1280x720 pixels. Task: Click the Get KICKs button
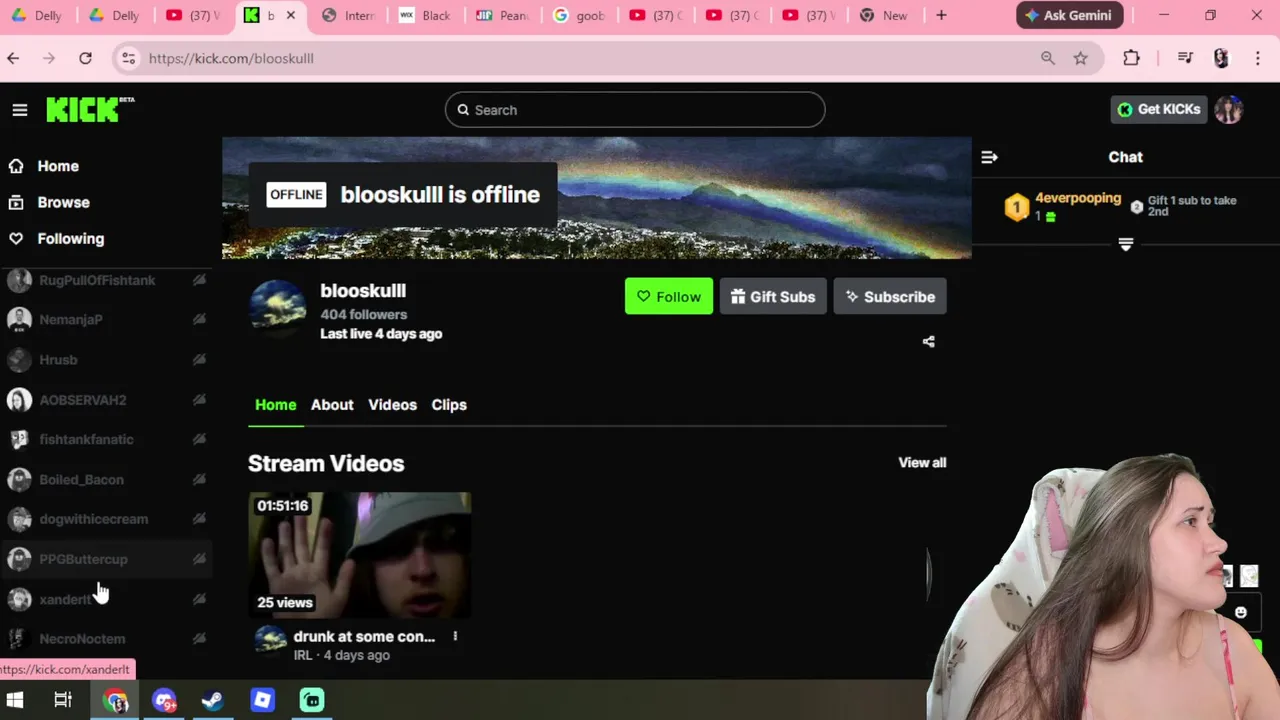pyautogui.click(x=1159, y=110)
